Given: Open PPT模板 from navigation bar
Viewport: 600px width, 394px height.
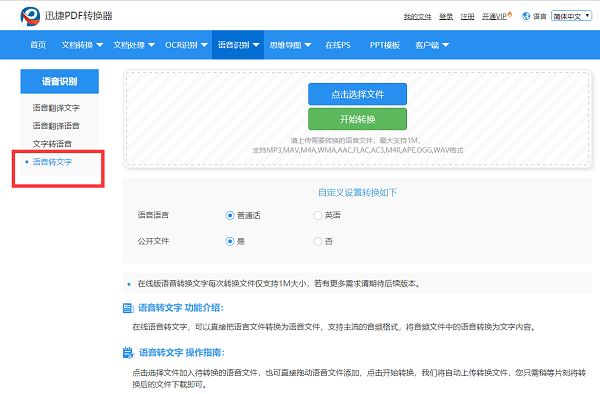Looking at the screenshot, I should (385, 45).
